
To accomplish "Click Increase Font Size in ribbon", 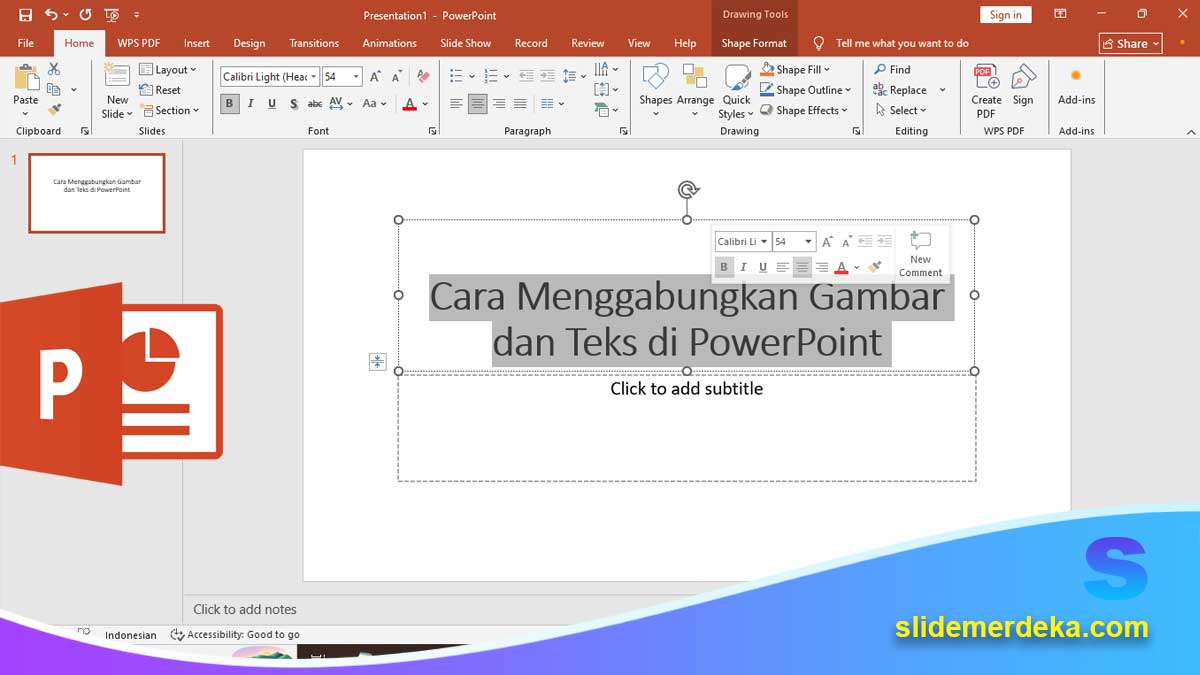I will tap(376, 76).
